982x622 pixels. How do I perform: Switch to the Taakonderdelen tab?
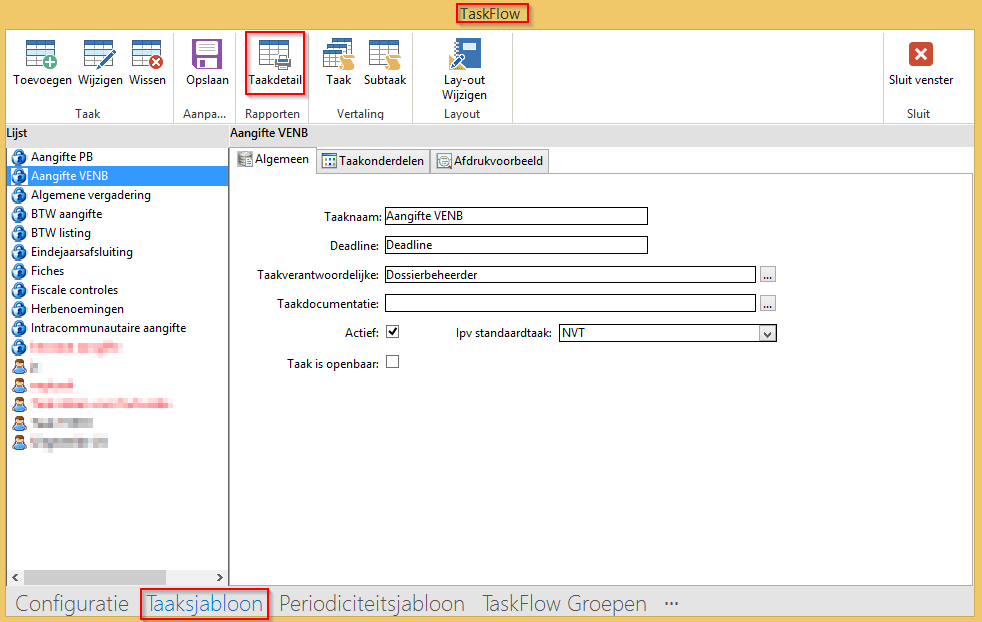[373, 161]
